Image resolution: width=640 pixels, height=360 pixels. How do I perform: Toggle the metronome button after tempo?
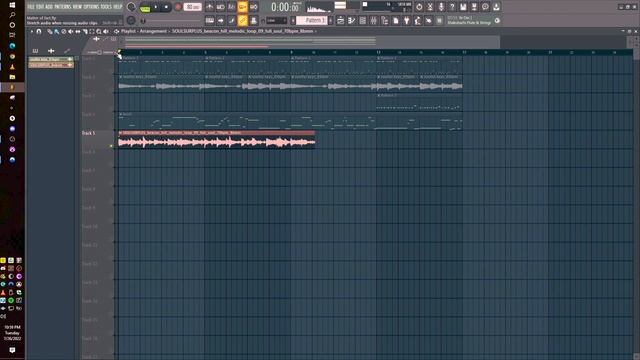click(209, 7)
